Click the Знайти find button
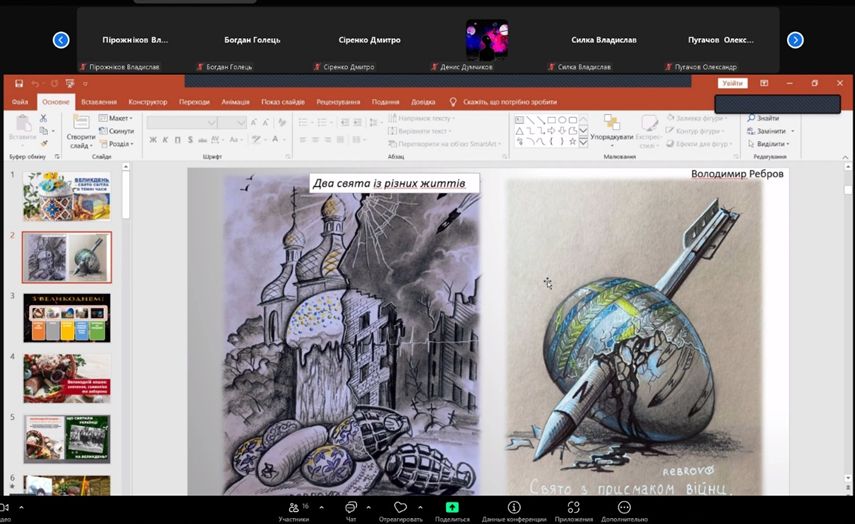 tap(766, 118)
